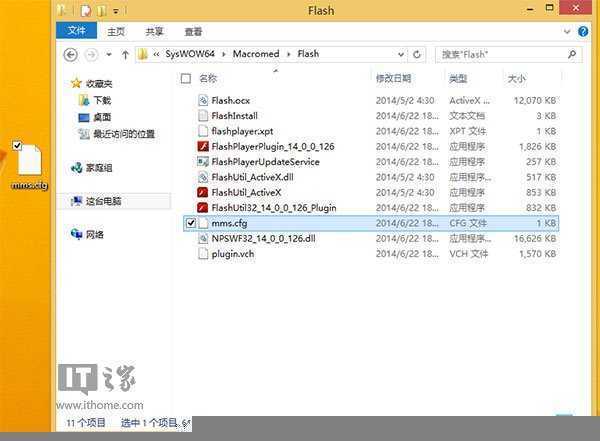Click the Properties quick access icon
The image size is (600, 441).
pos(86,11)
